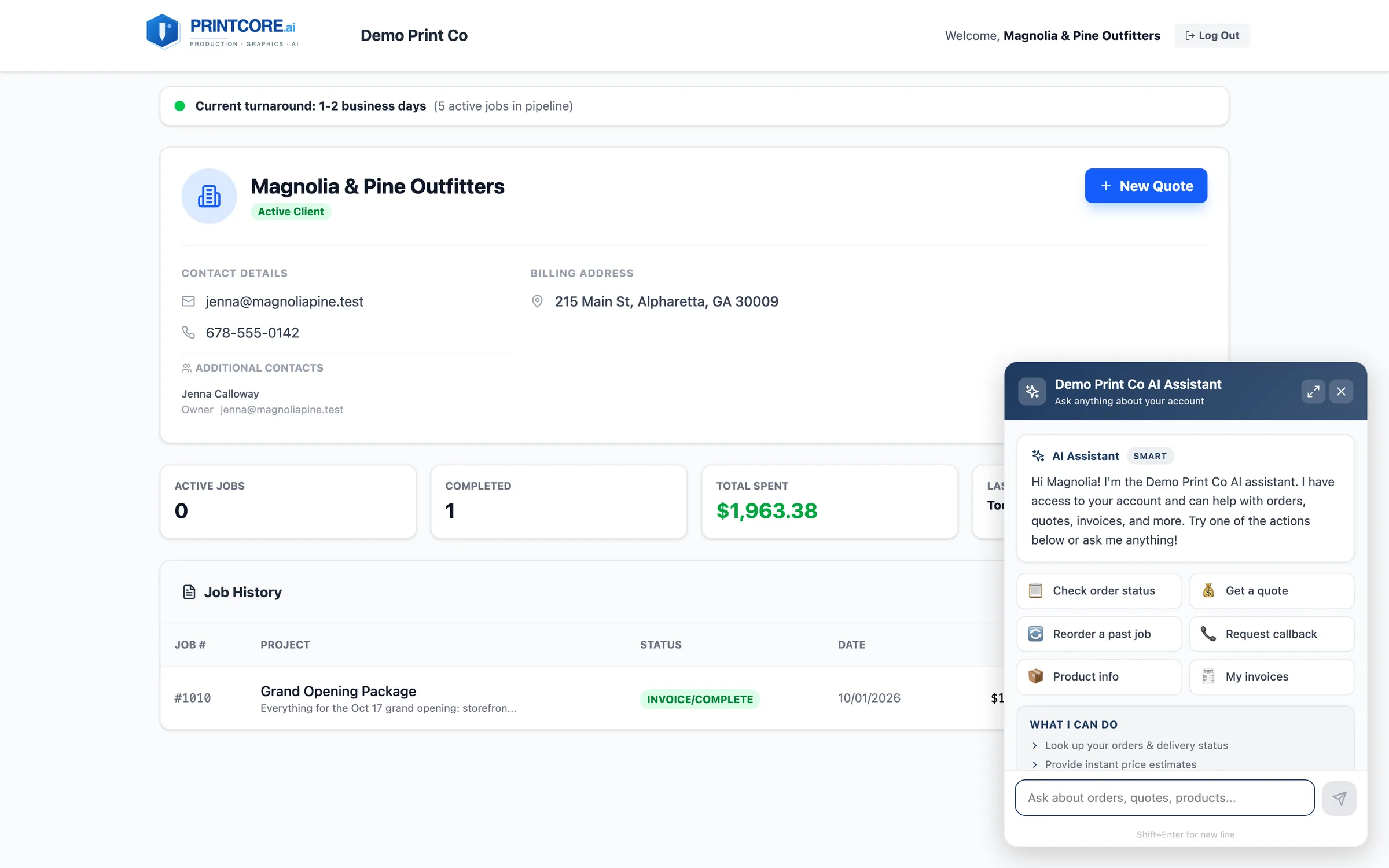Image resolution: width=1389 pixels, height=868 pixels.
Task: Choose Get a quote quick action
Action: 1272,591
